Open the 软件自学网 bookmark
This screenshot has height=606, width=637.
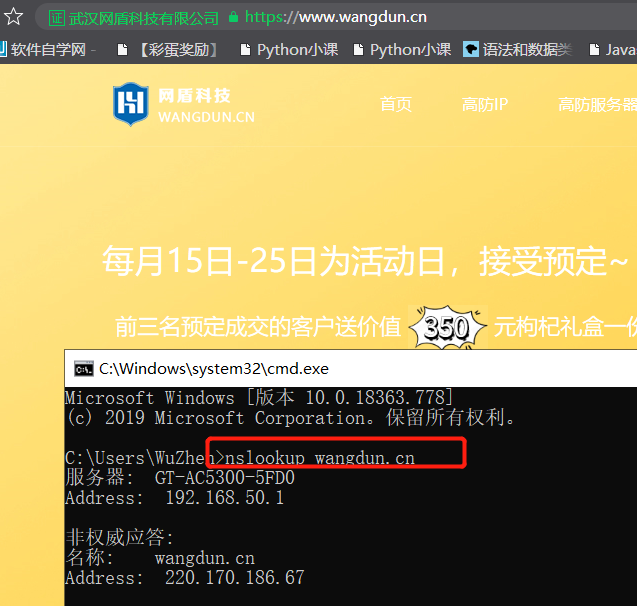[48, 50]
